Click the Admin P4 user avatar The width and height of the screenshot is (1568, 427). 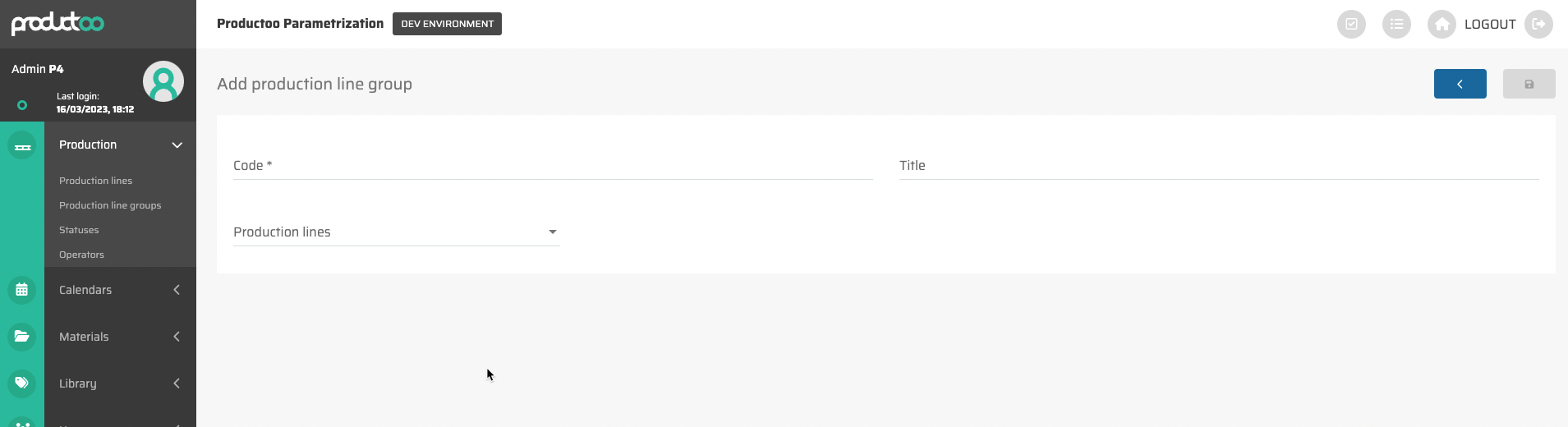click(163, 81)
